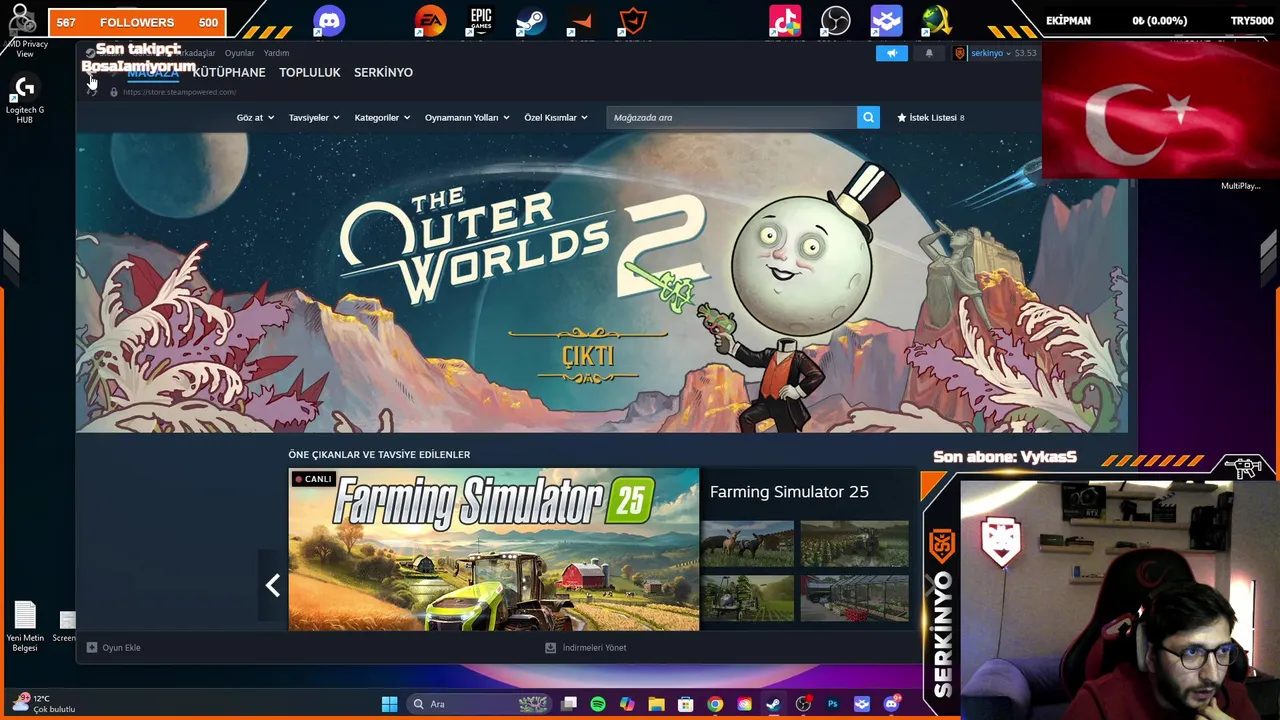Open the Yeni Metin Belgesi file
Viewport: 1280px width, 720px height.
click(x=25, y=627)
